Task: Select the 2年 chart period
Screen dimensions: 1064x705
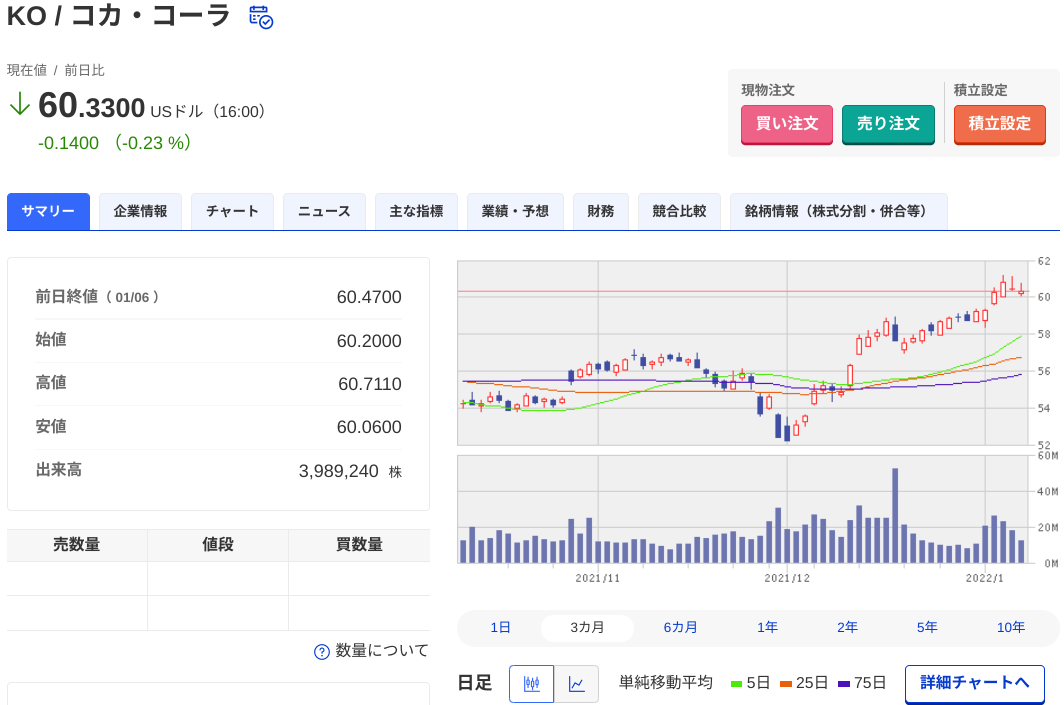Action: click(x=847, y=628)
